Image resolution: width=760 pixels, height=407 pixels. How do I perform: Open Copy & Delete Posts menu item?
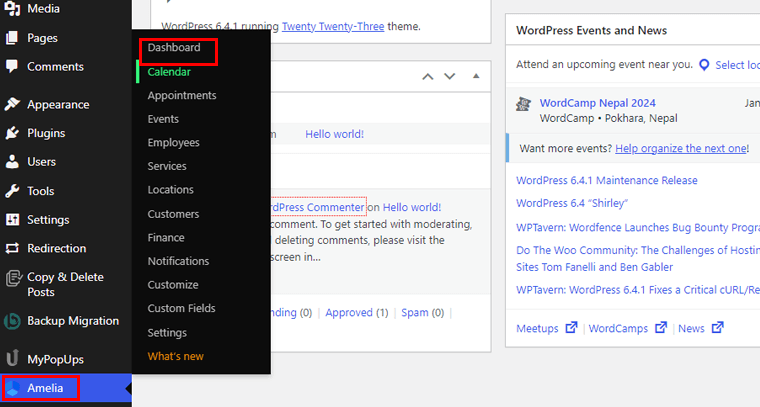[x=66, y=284]
